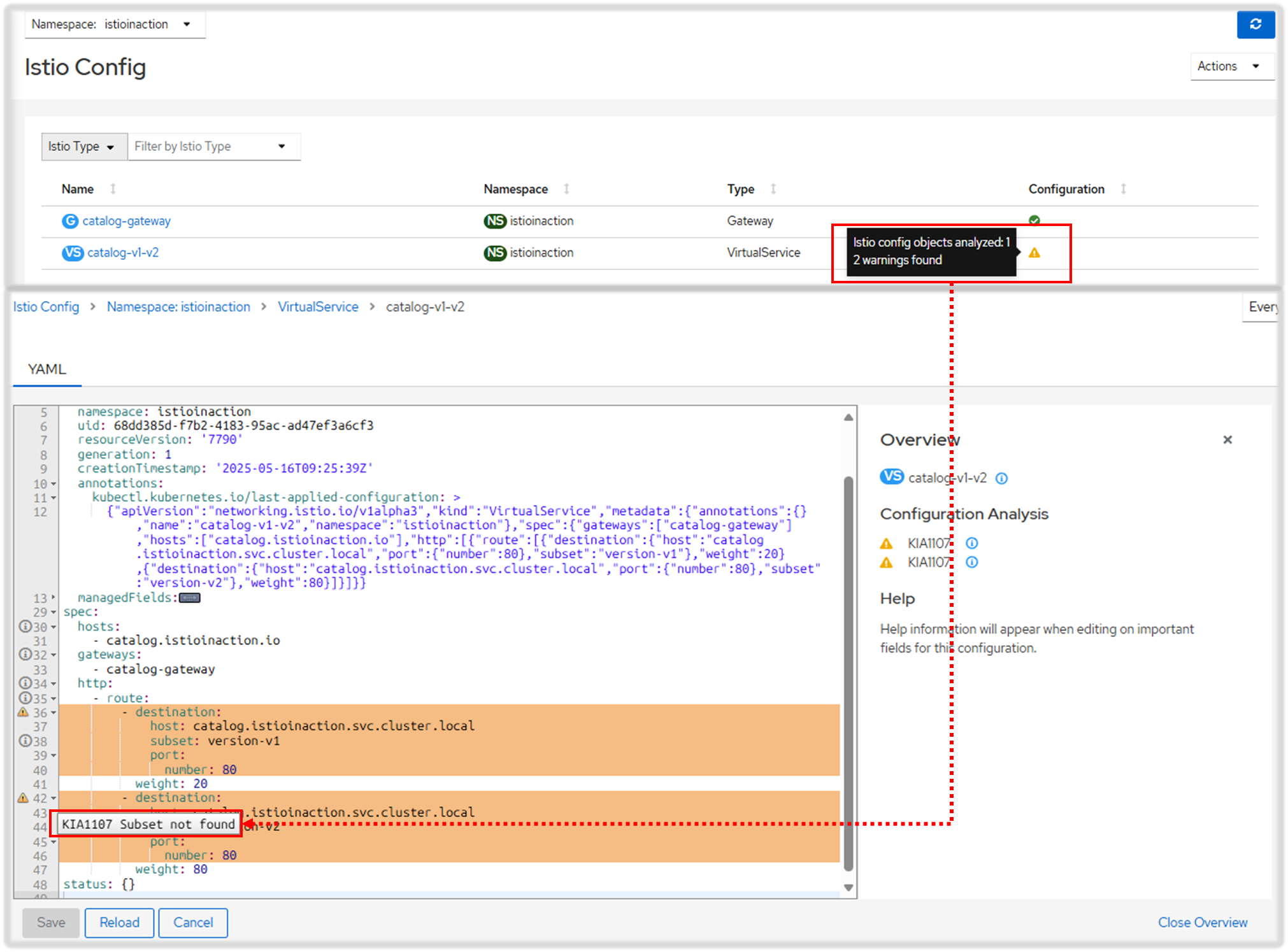Click info icon beside first KIA1107 warning
The height and width of the screenshot is (952, 1288).
971,543
